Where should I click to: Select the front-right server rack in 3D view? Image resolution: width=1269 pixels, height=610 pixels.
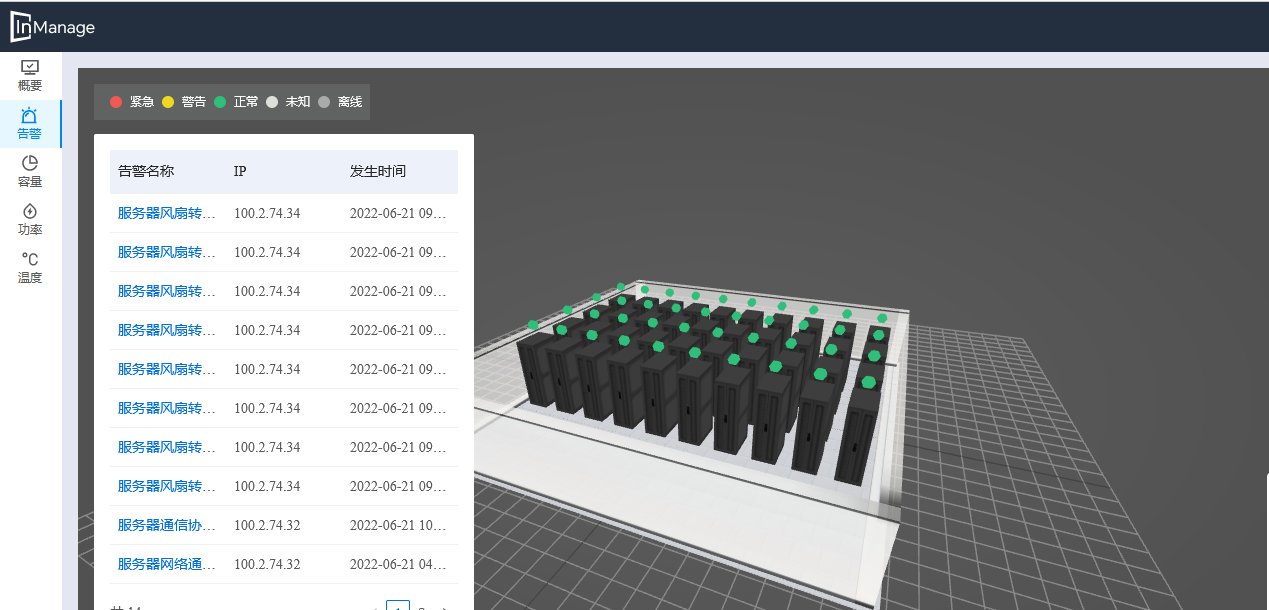click(857, 435)
